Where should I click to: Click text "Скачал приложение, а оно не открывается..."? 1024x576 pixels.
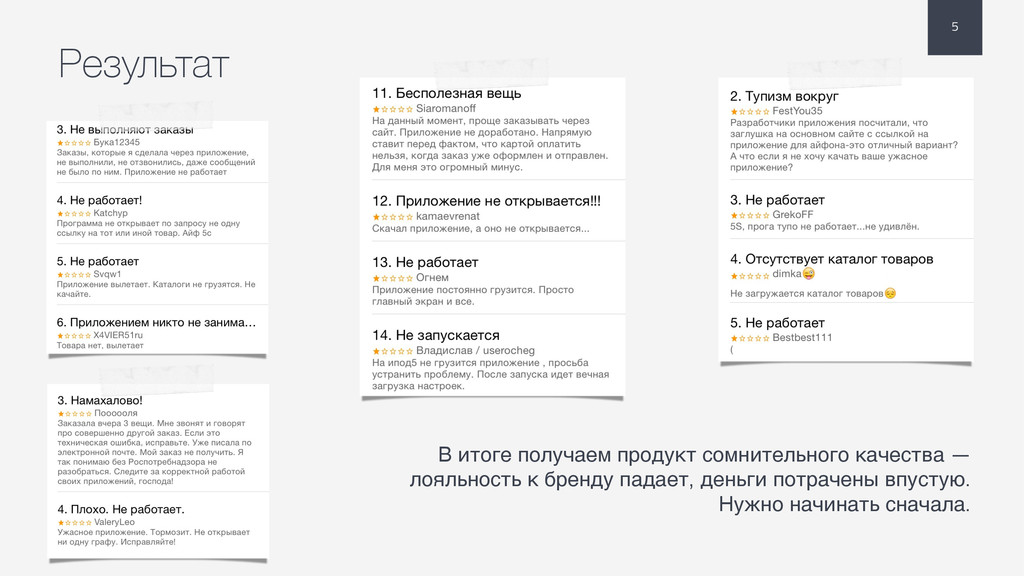(x=481, y=229)
